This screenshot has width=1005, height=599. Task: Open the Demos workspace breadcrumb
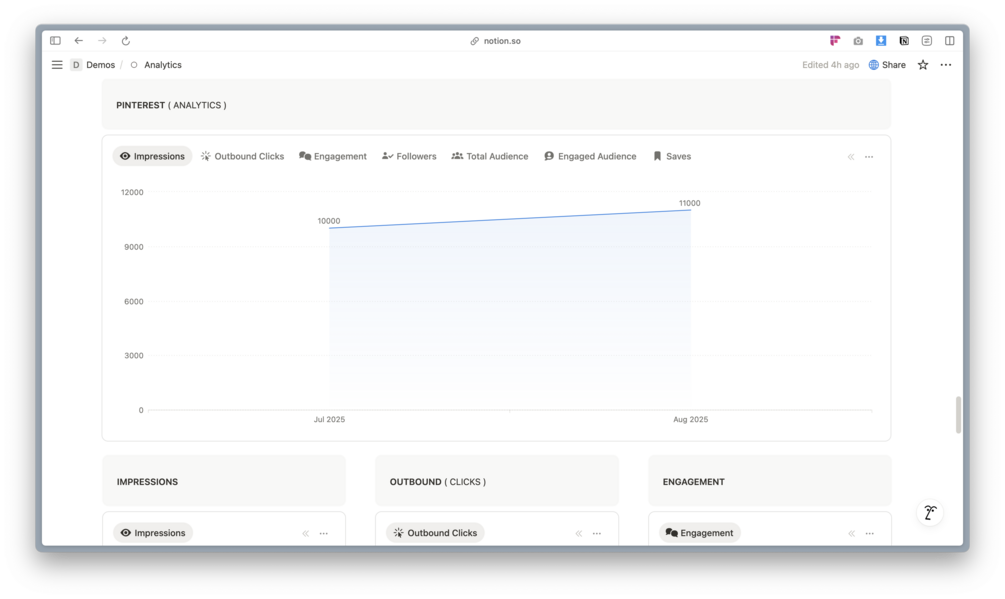(x=93, y=65)
